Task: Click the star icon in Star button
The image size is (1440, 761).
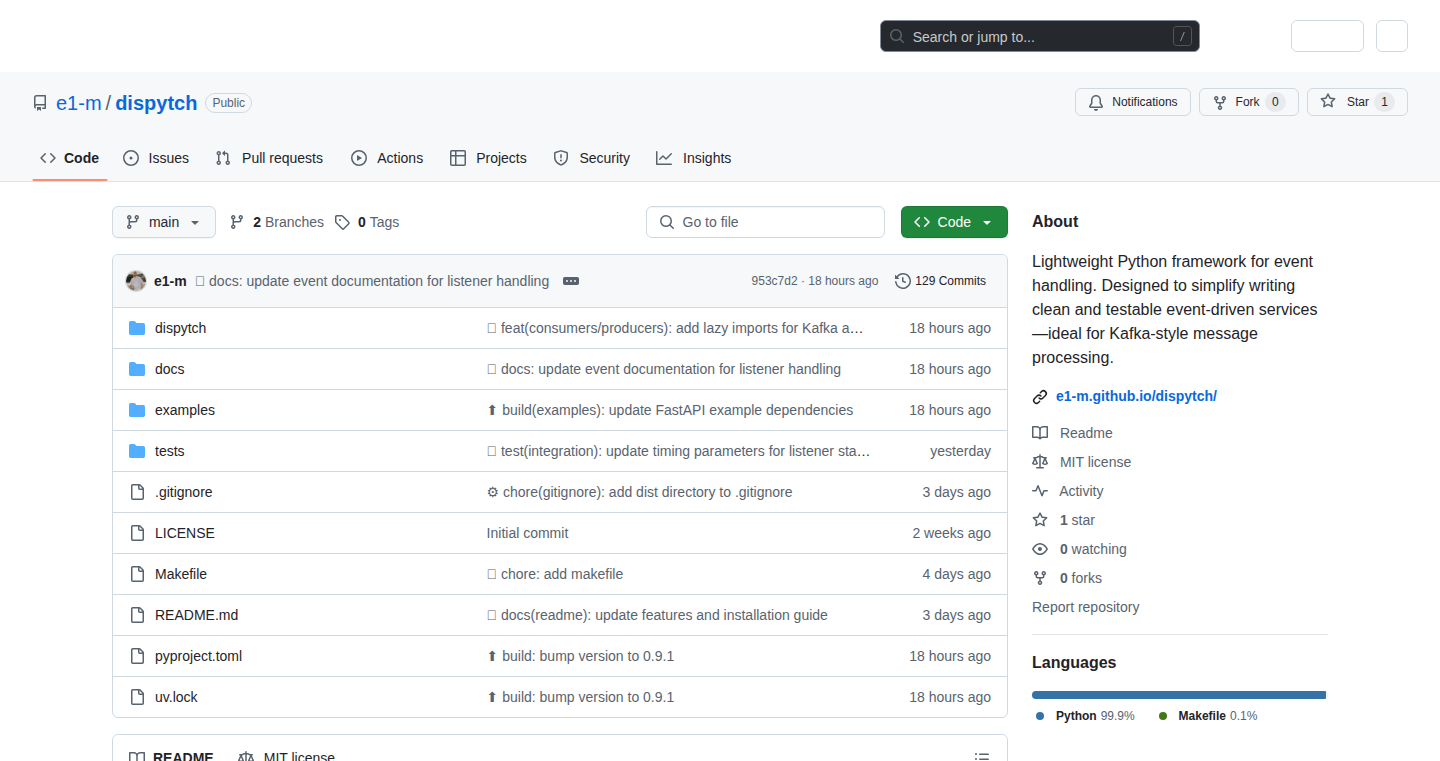Action: (1328, 102)
